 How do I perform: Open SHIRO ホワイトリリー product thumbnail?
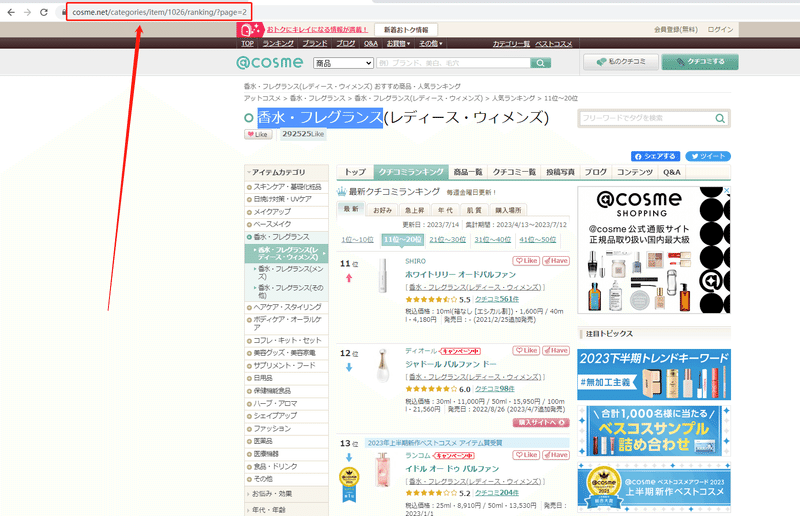point(383,276)
